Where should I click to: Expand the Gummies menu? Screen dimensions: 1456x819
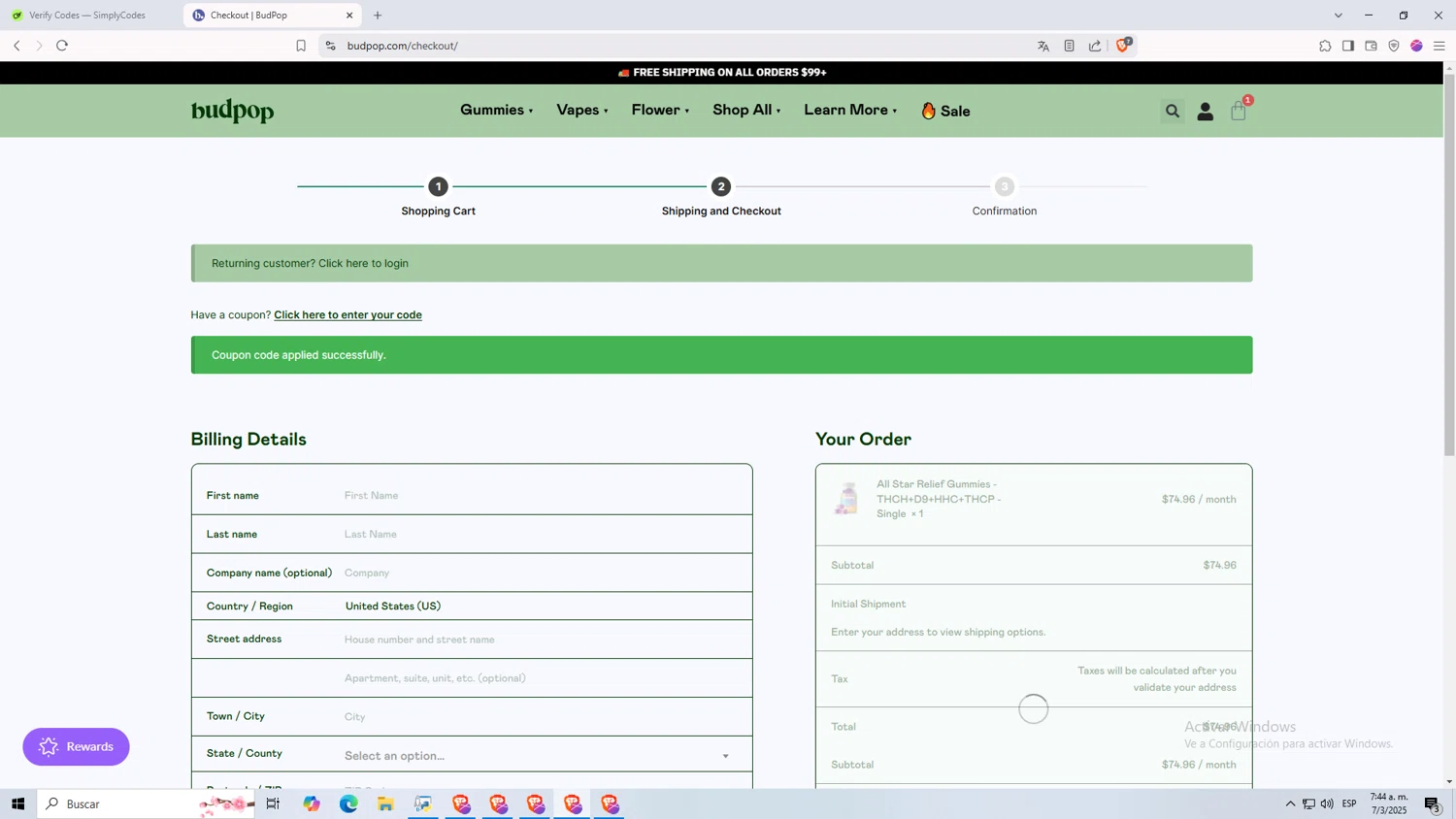point(496,110)
